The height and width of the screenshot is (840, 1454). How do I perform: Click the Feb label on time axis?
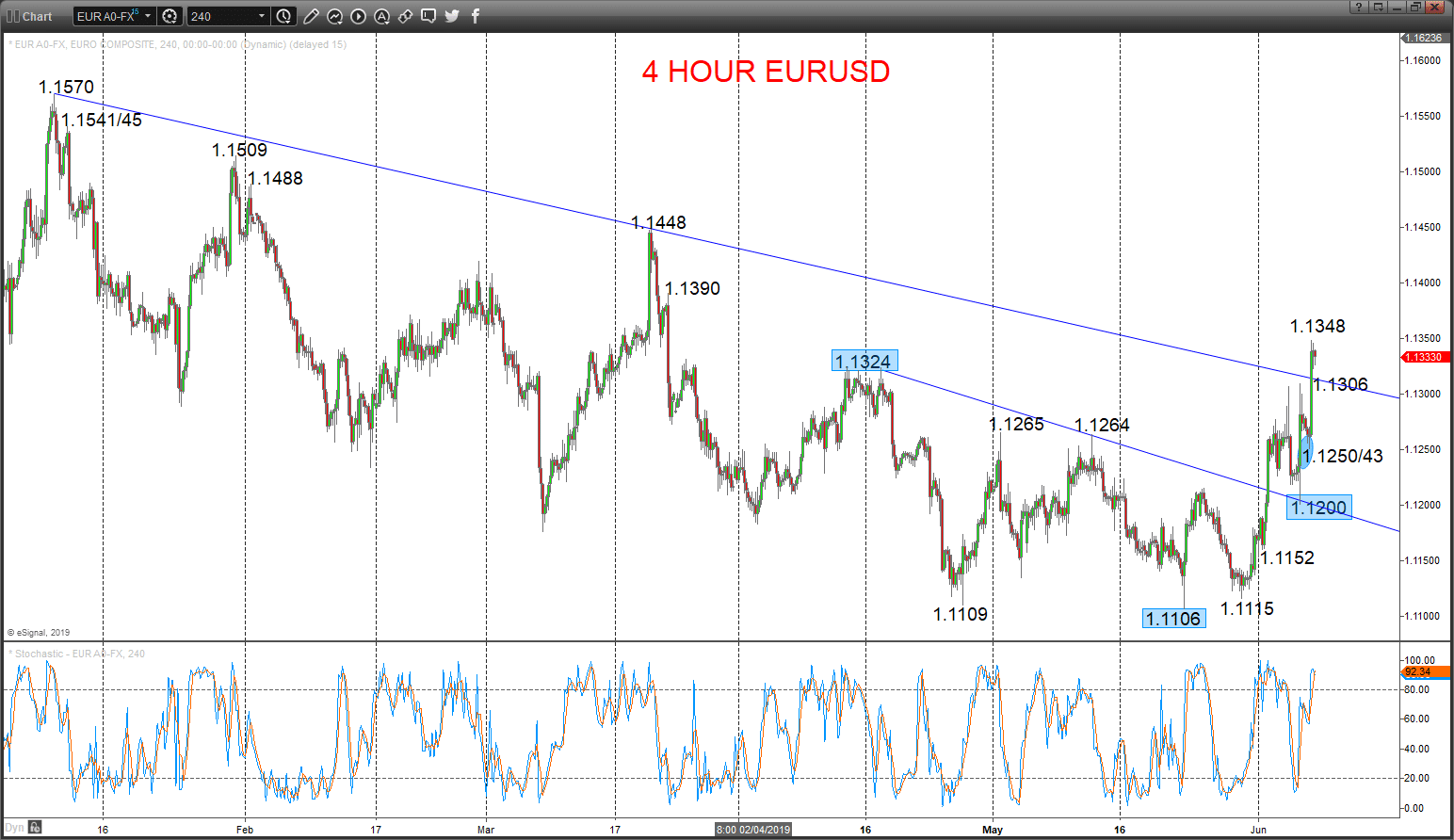point(245,830)
